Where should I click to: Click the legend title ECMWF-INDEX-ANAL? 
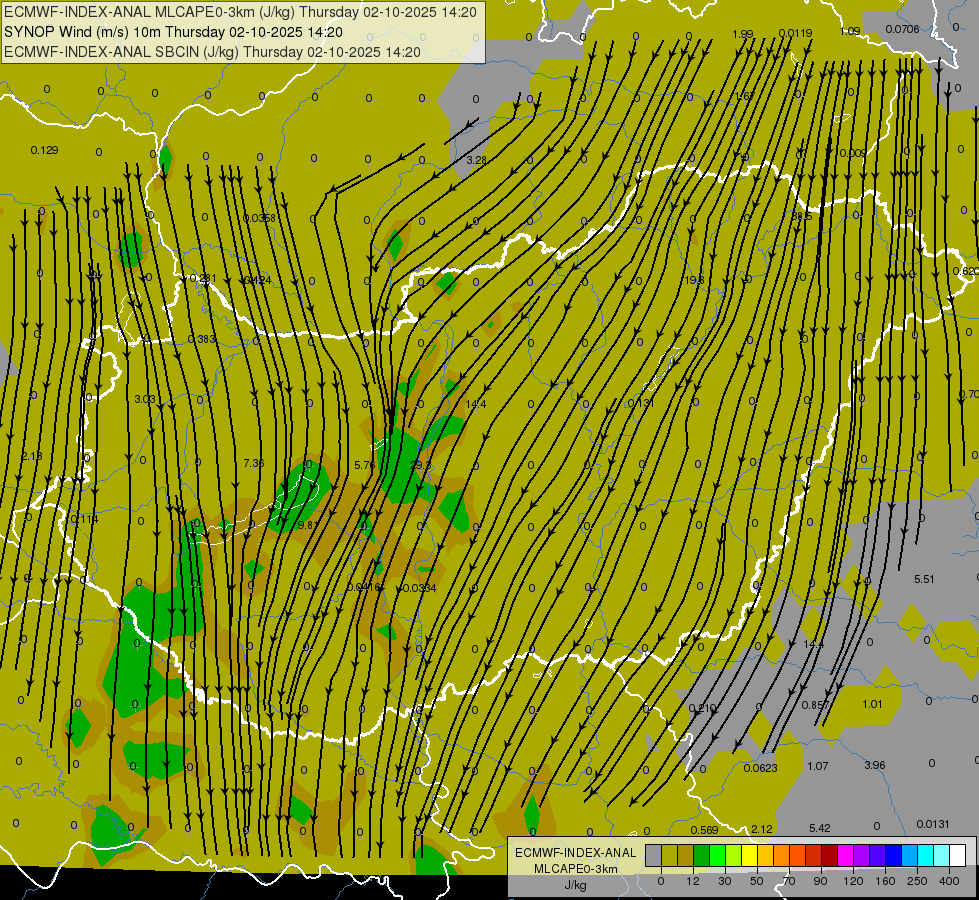point(576,853)
